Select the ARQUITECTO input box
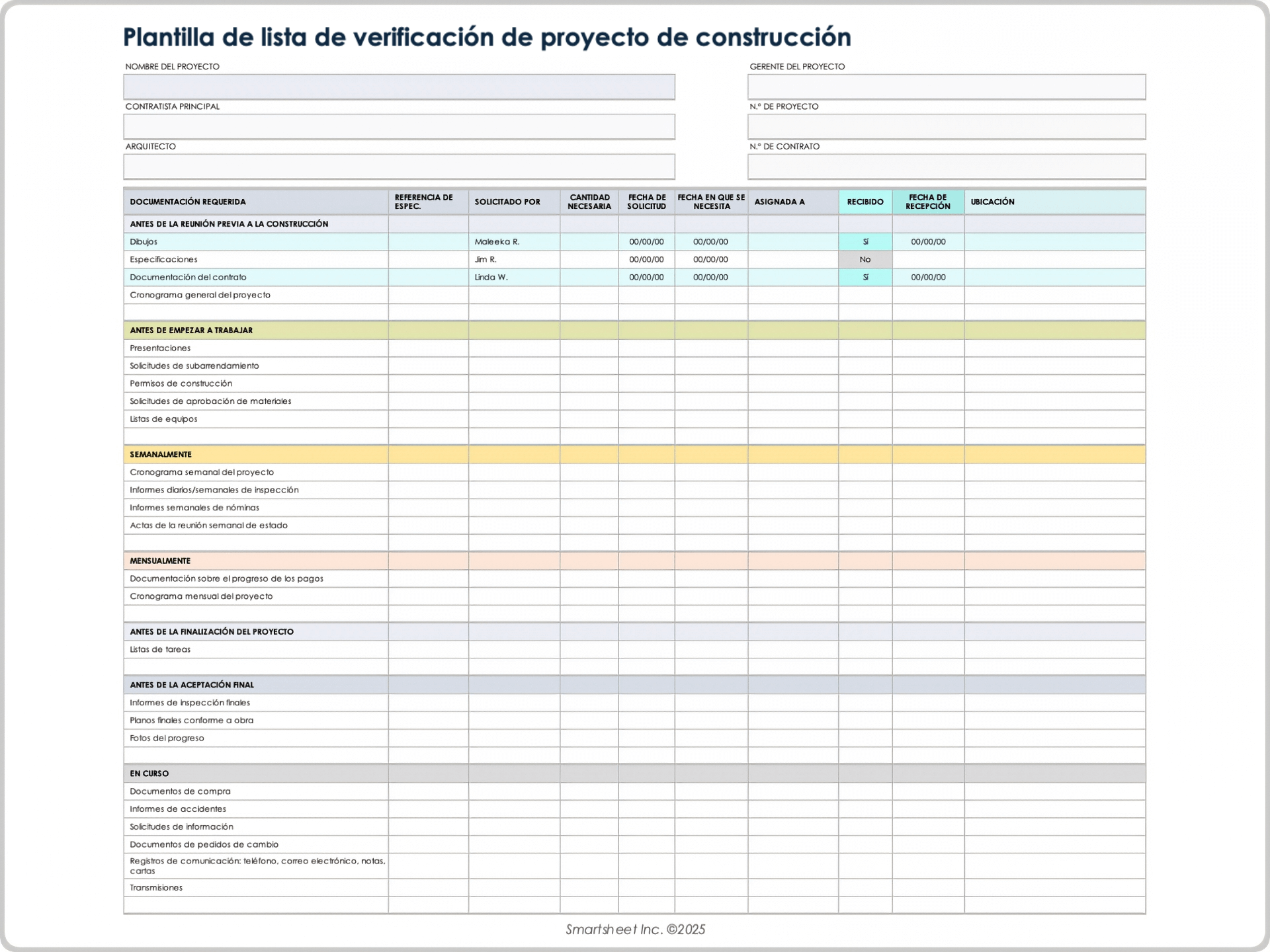The image size is (1270, 952). point(398,166)
